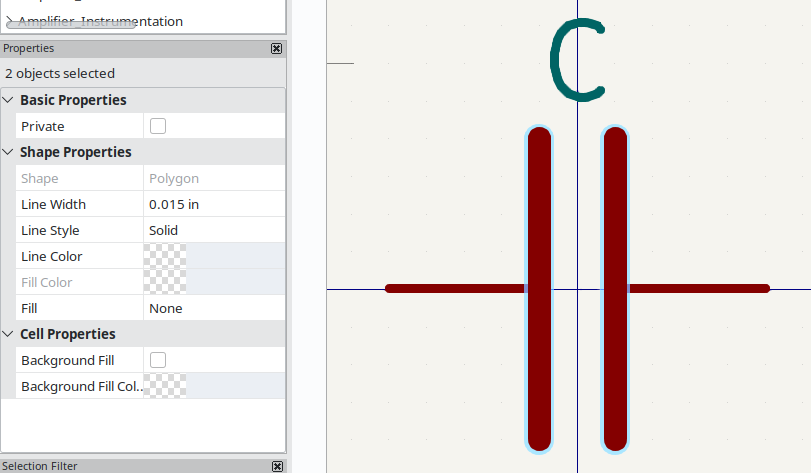811x473 pixels.
Task: Collapse the Shape Properties section
Action: coord(8,152)
